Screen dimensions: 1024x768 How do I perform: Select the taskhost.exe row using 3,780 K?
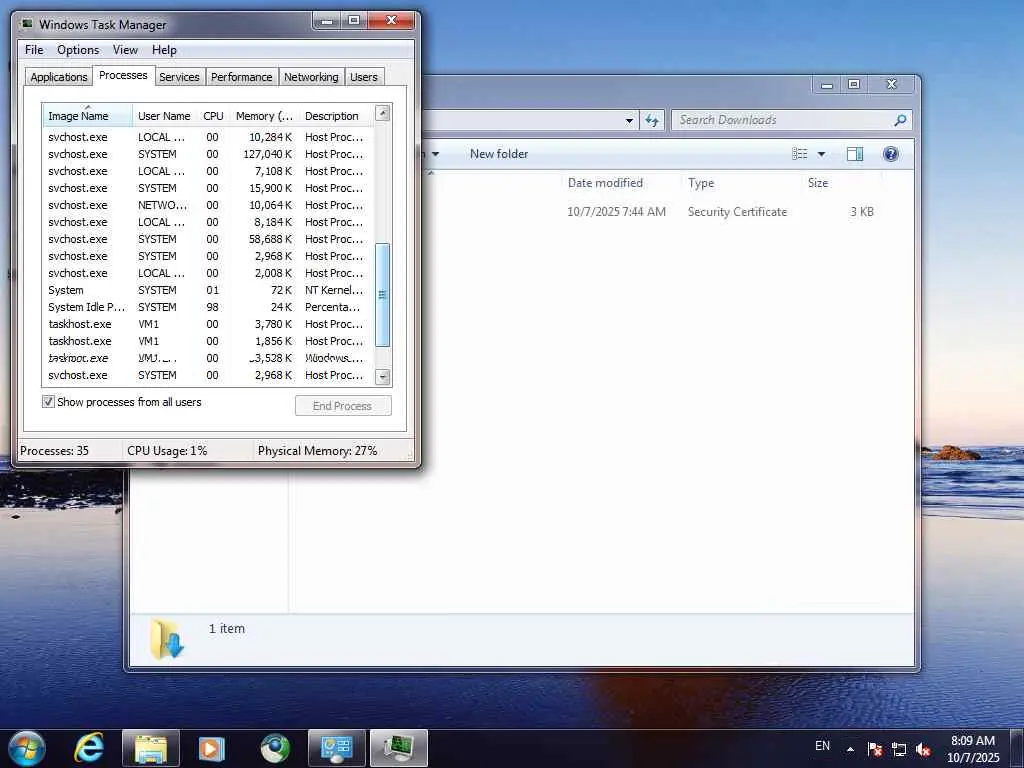[208, 324]
